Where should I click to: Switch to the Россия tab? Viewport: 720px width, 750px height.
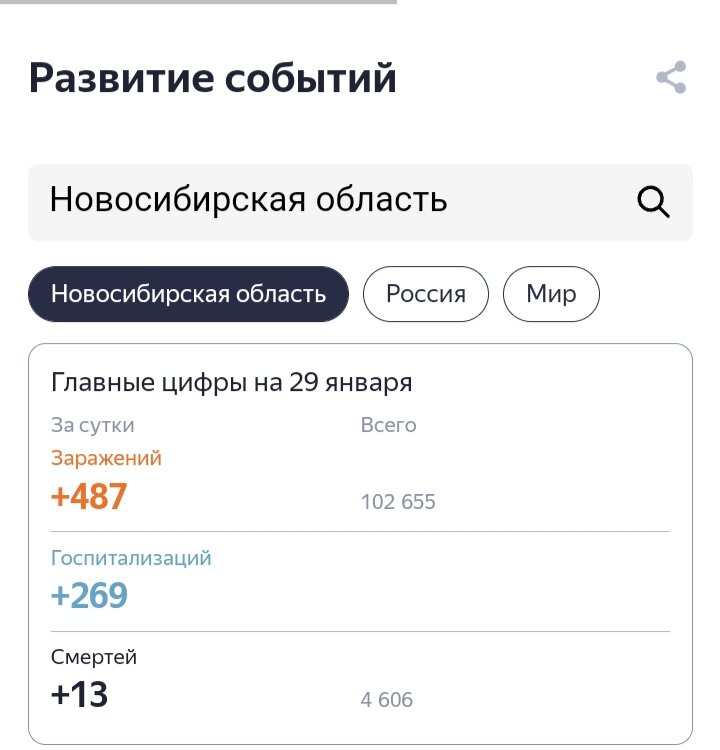click(x=426, y=294)
